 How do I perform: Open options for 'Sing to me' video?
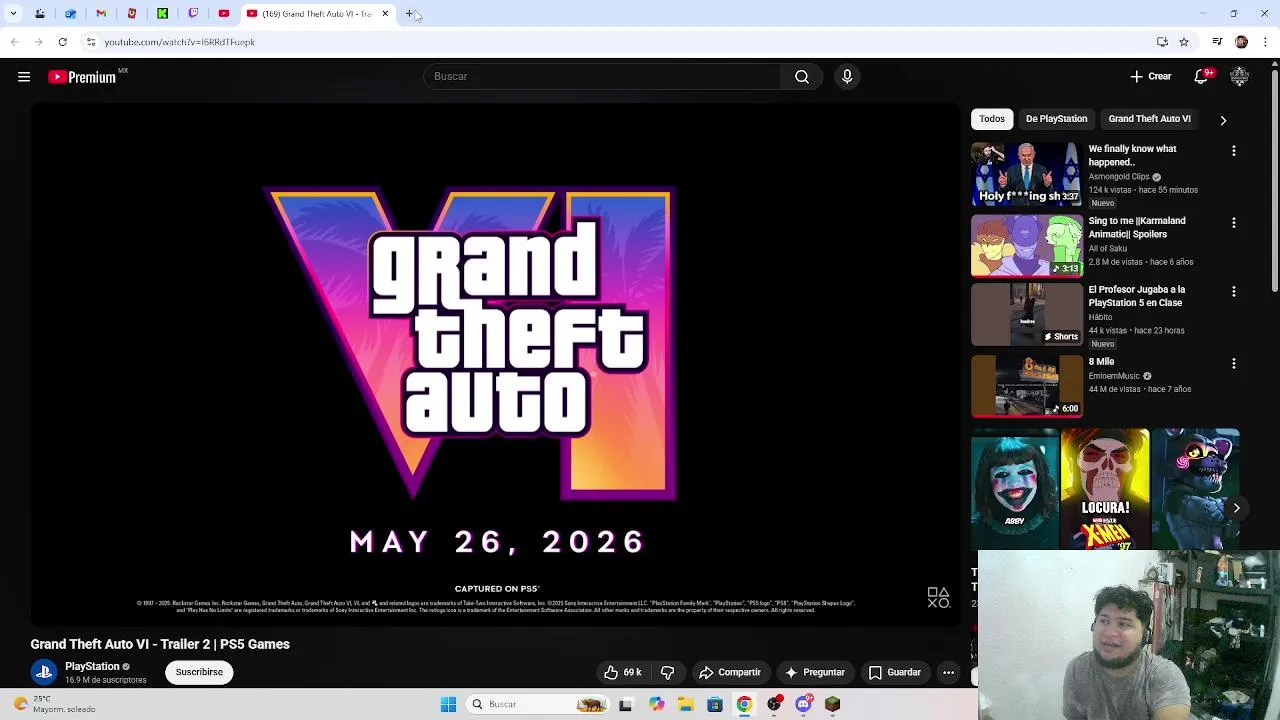point(1233,223)
